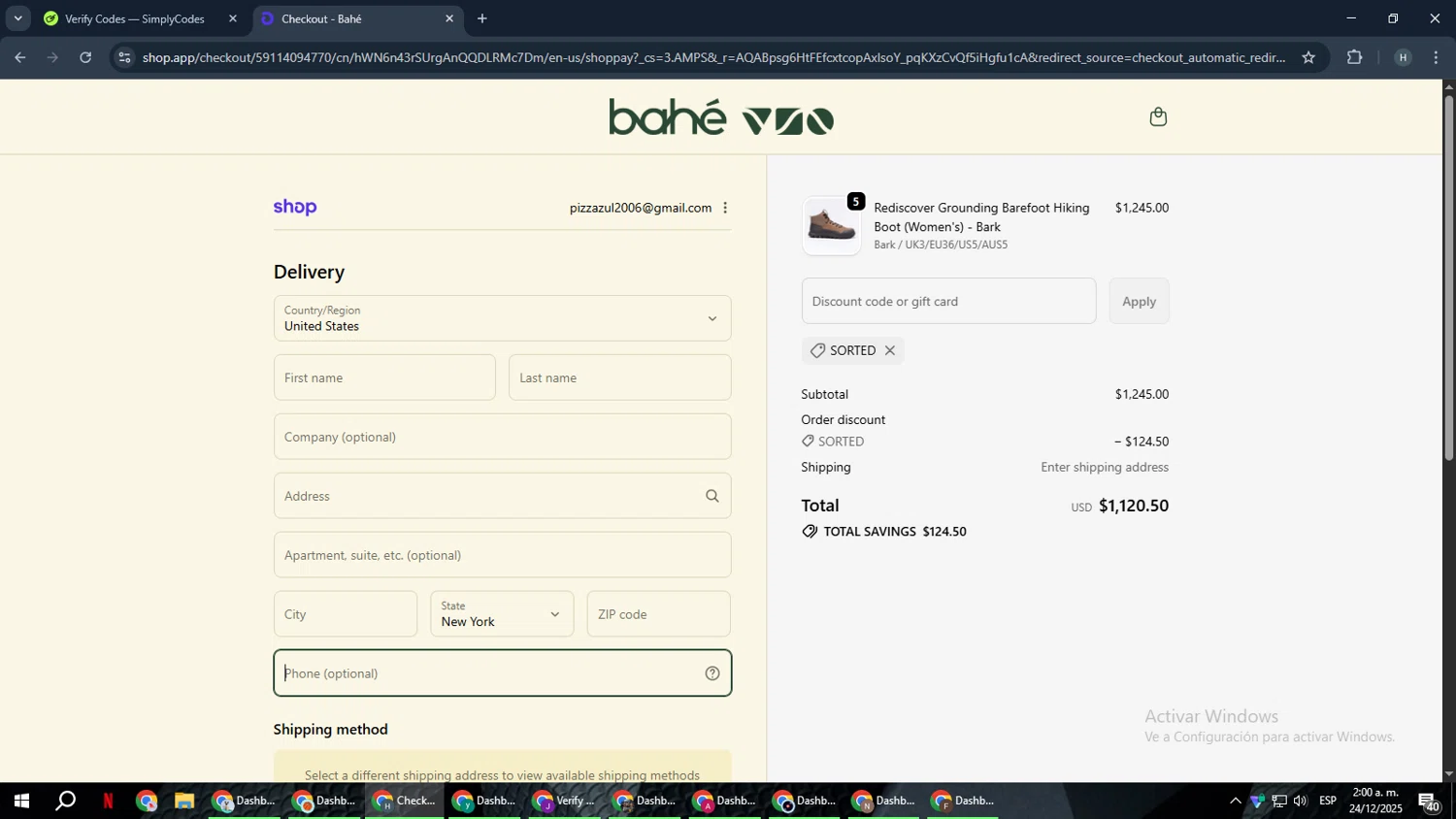
Task: Open the pinned Chrome taskbar icon
Action: point(147,801)
